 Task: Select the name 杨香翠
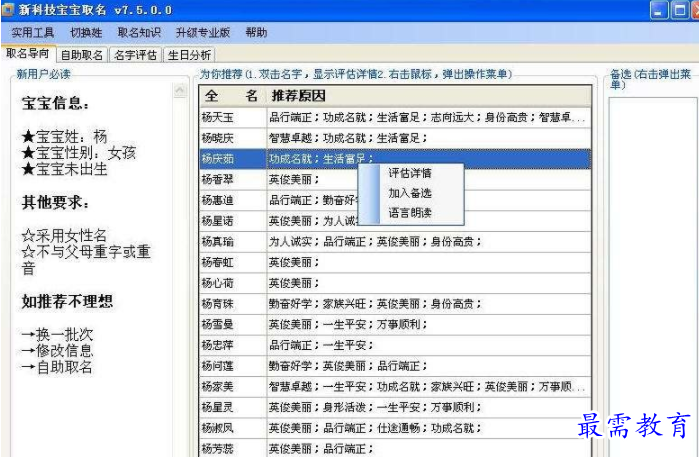click(x=218, y=179)
